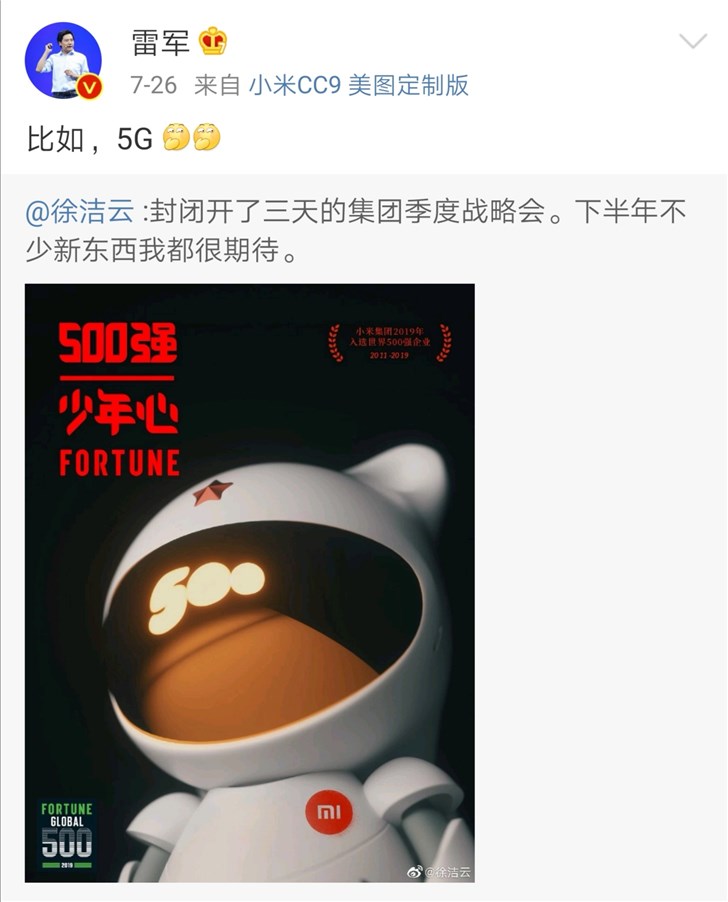Open the 雷军 username link
The height and width of the screenshot is (902, 728).
pyautogui.click(x=160, y=42)
